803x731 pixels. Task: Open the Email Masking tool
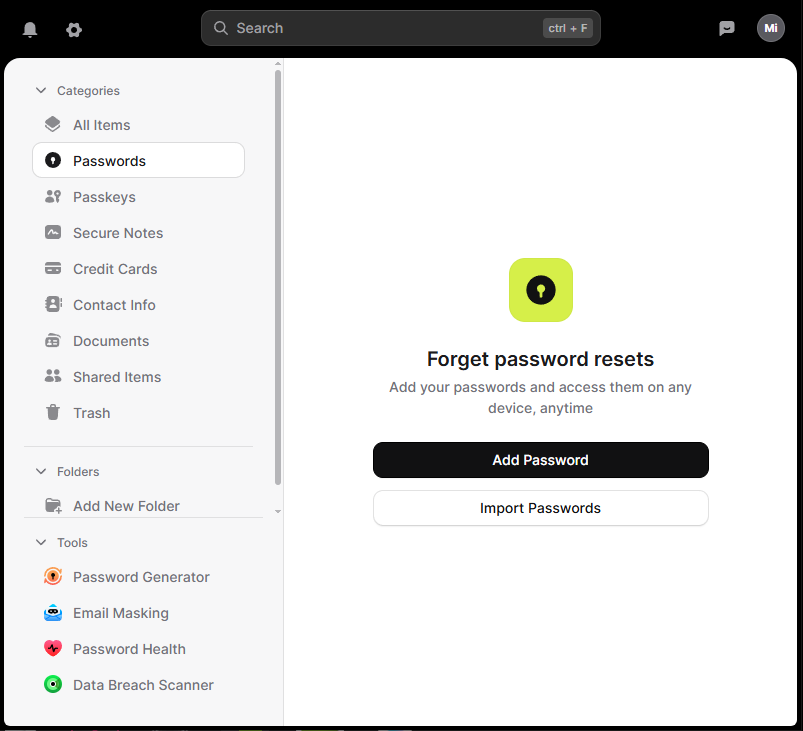tap(106, 613)
